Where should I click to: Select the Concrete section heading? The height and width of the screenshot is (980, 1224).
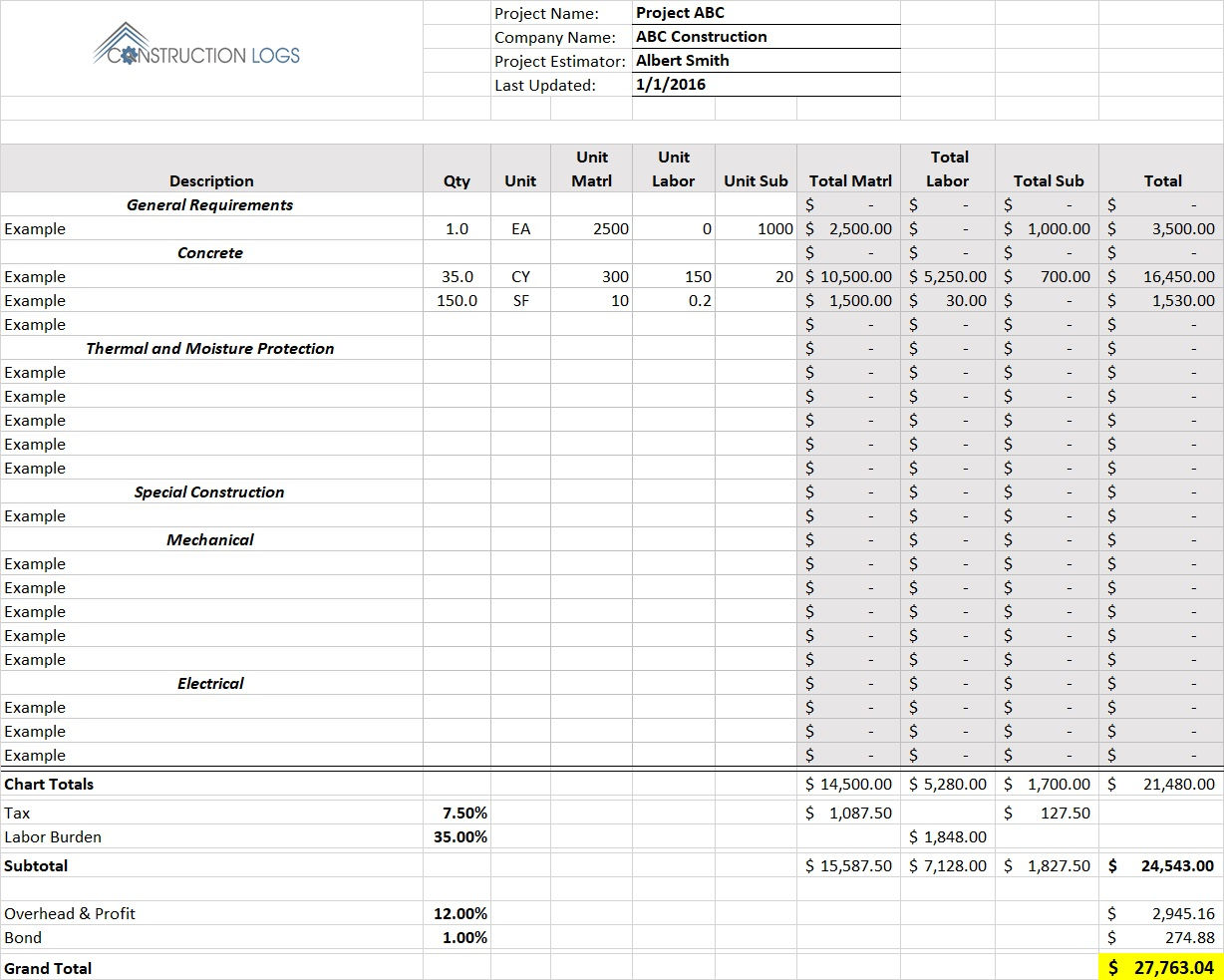point(211,252)
